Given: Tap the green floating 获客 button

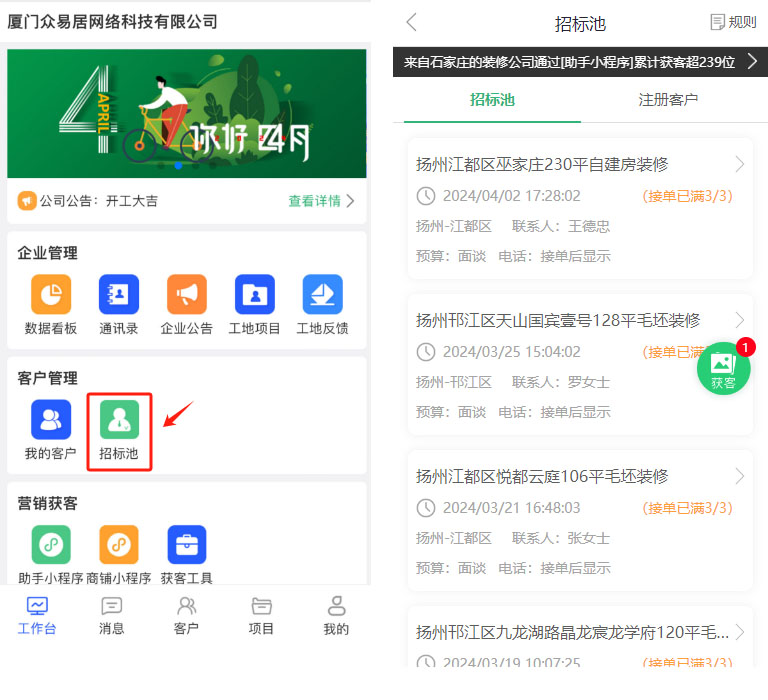Looking at the screenshot, I should coord(723,368).
